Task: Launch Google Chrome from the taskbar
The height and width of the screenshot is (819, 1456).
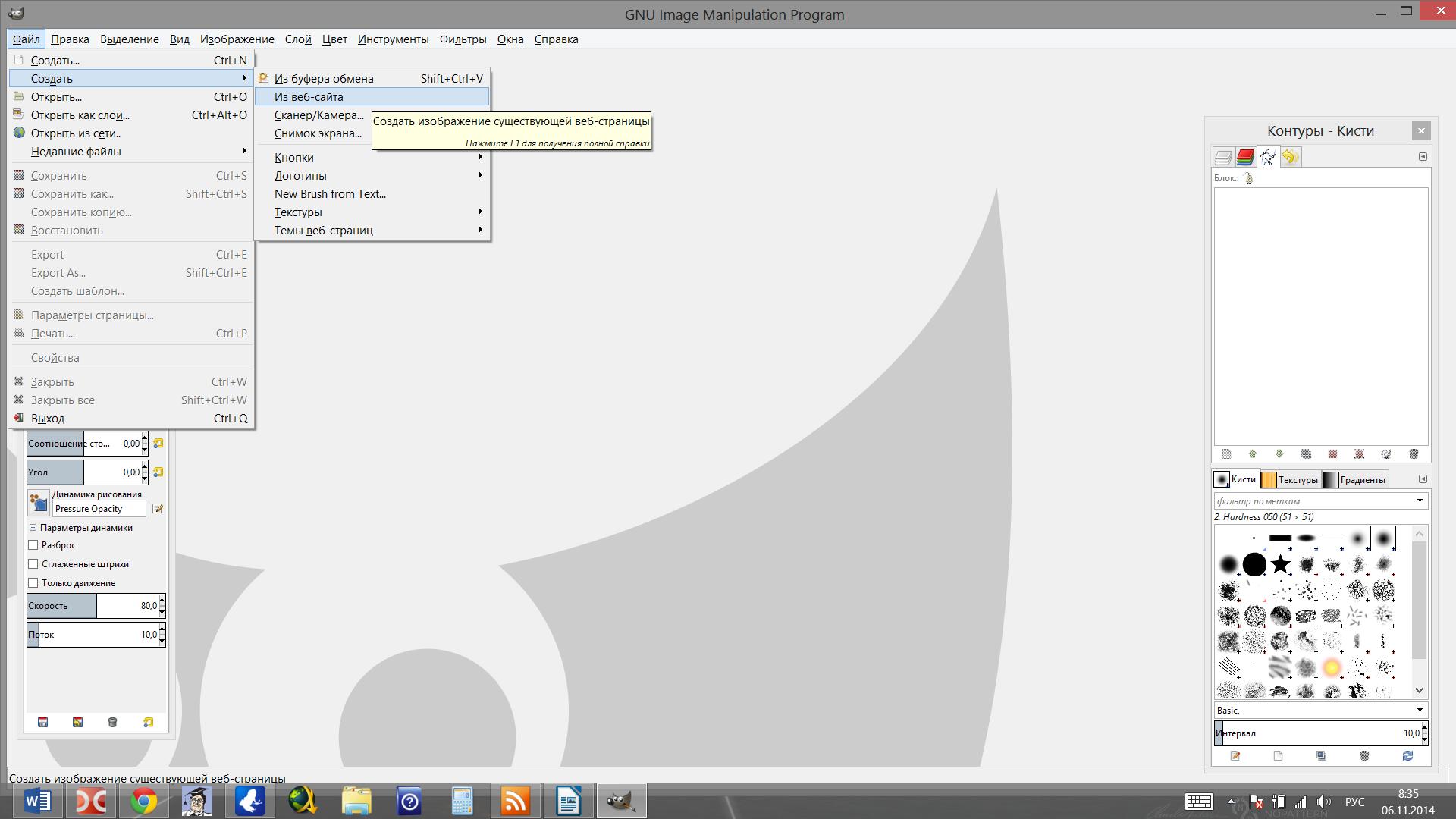Action: [x=144, y=801]
